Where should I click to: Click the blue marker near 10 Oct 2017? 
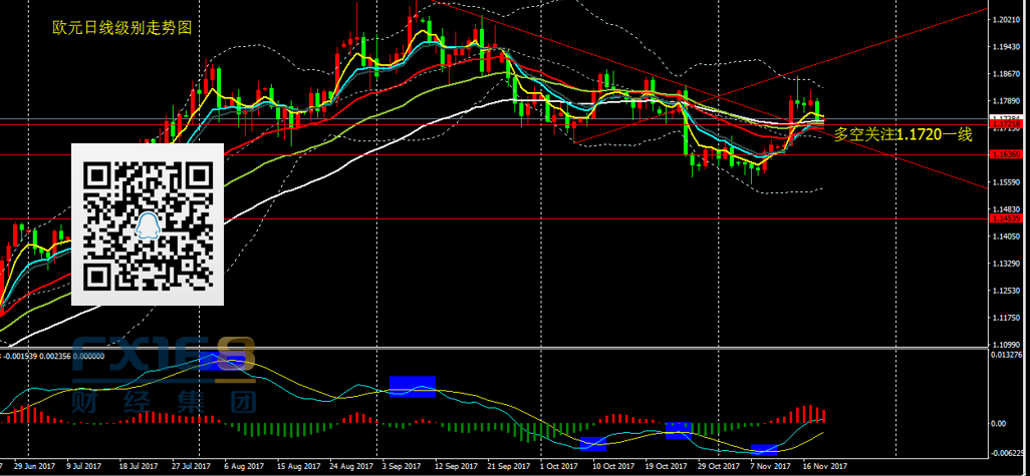click(x=593, y=443)
